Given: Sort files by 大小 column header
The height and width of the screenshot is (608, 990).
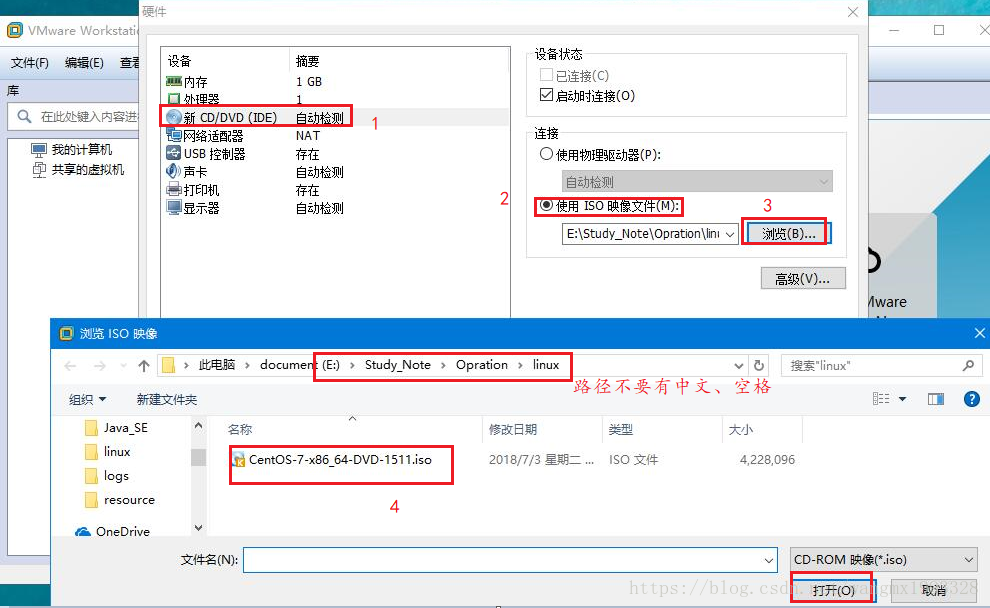Looking at the screenshot, I should click(x=741, y=429).
